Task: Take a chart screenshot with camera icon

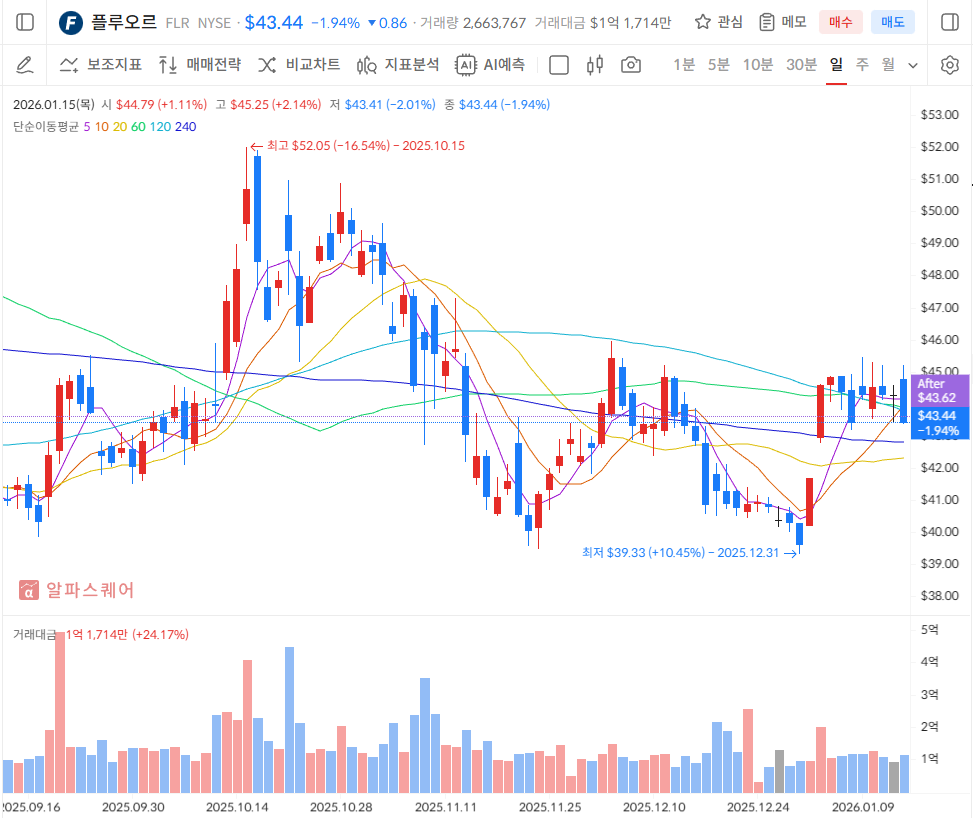Action: [x=630, y=65]
